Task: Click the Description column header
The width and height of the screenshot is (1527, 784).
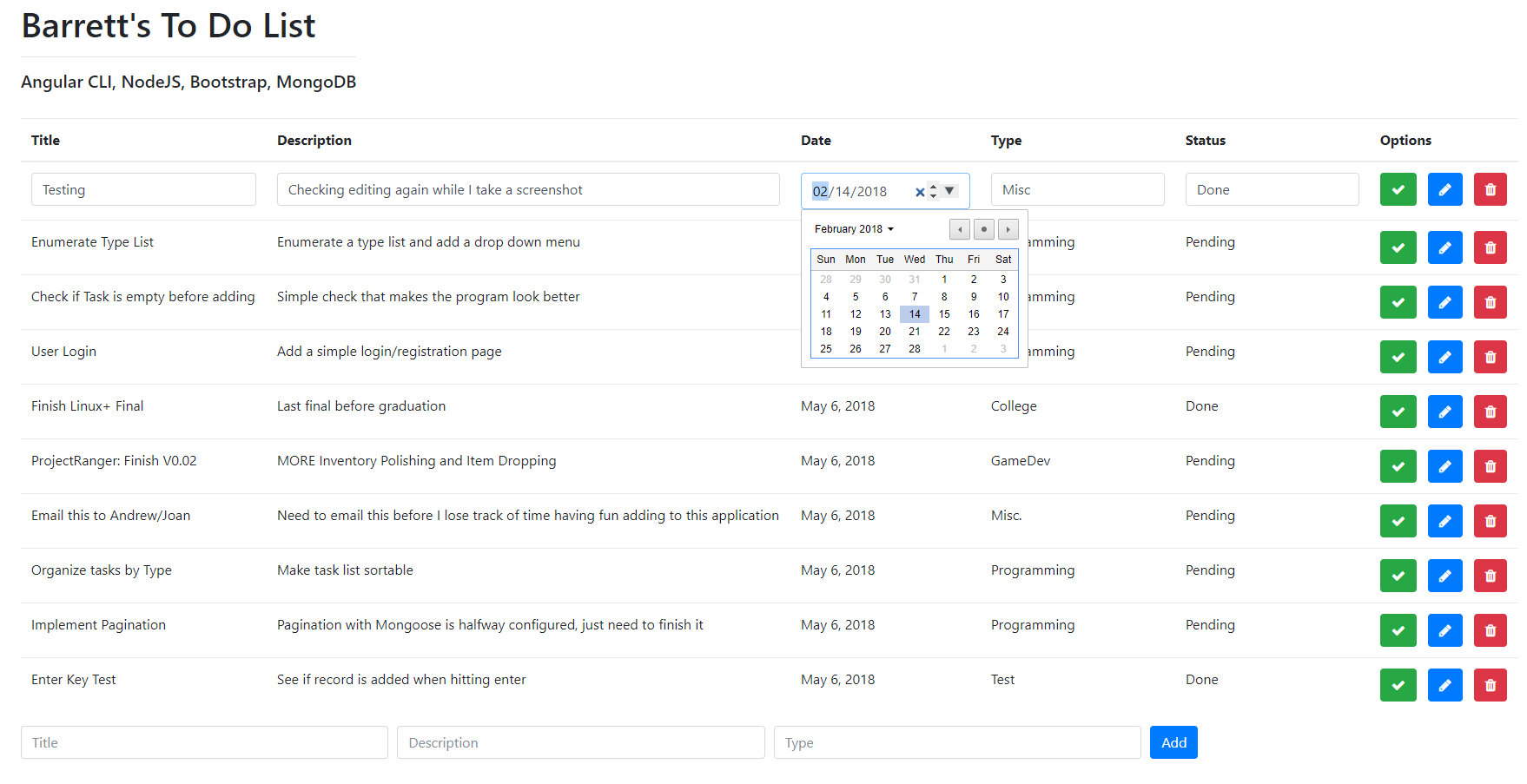Action: tap(314, 141)
